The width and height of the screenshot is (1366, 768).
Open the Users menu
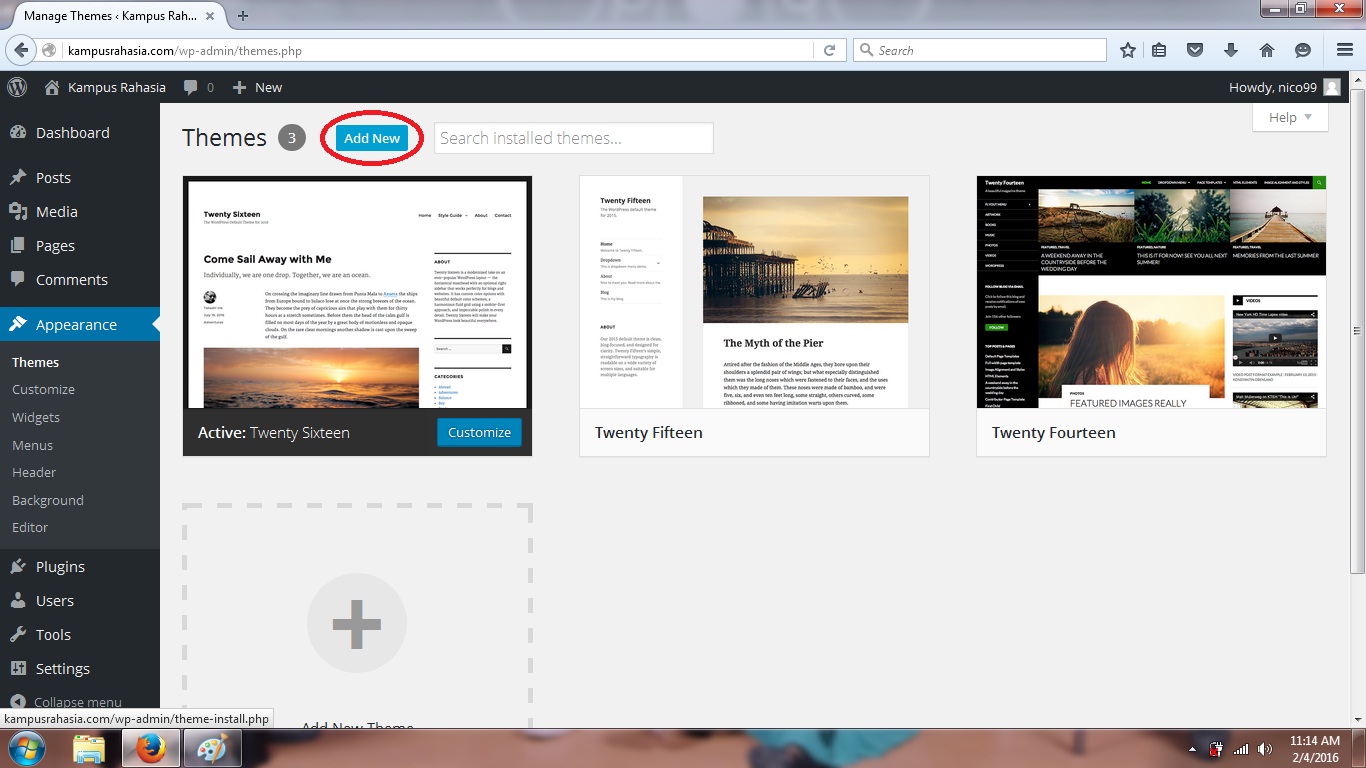pyautogui.click(x=80, y=600)
